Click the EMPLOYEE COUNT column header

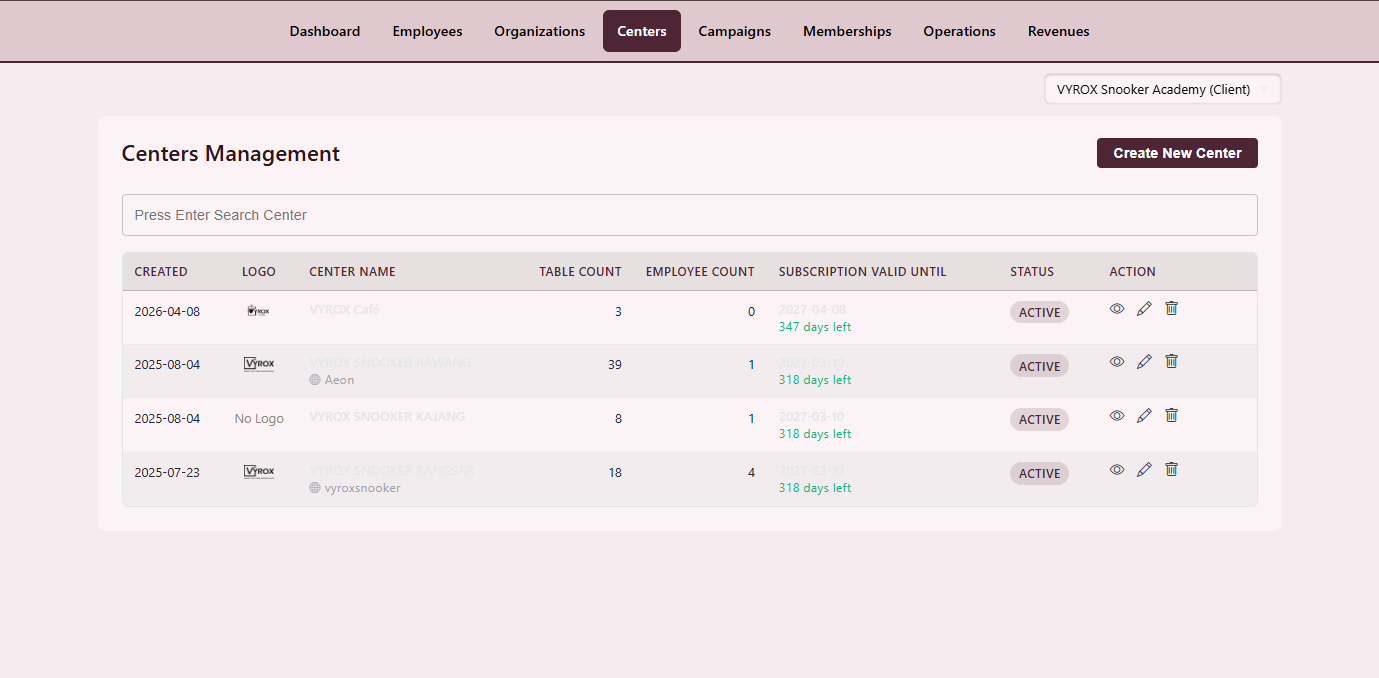click(700, 272)
